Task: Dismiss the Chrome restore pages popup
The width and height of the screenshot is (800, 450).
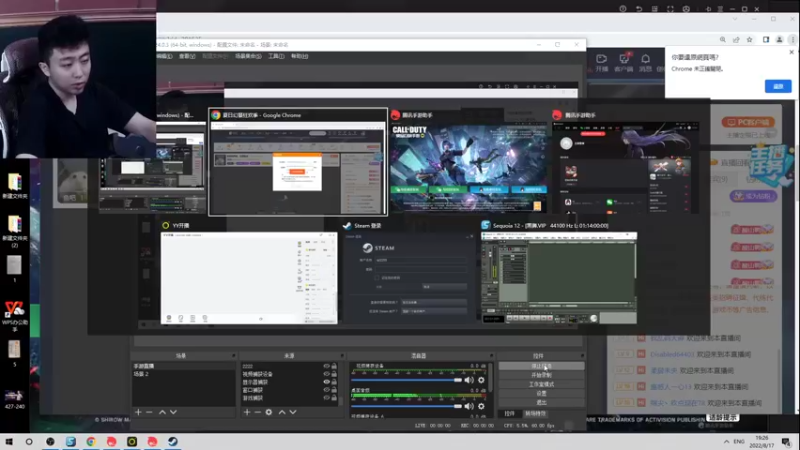Action: click(x=791, y=52)
